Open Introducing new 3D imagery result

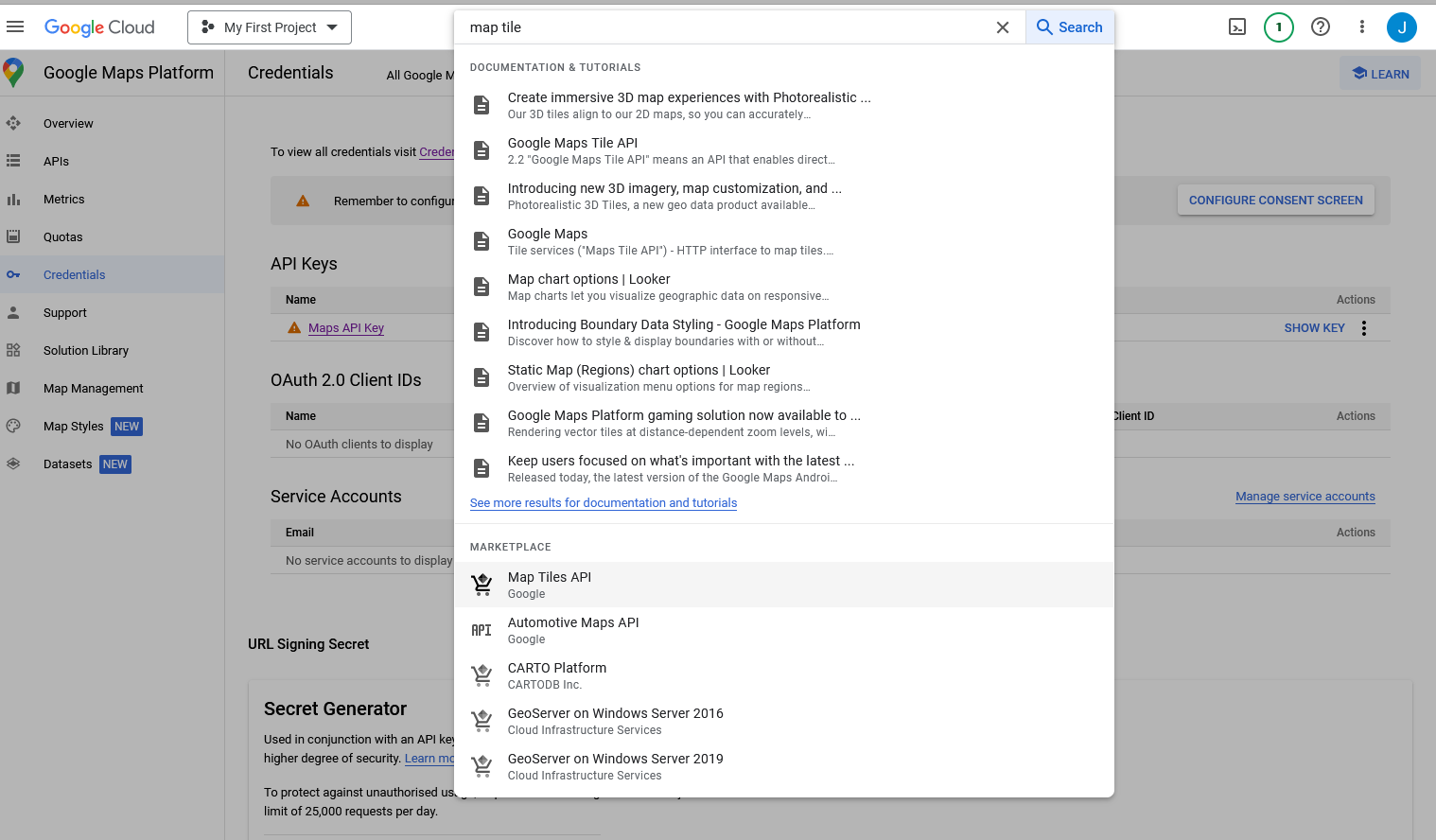(784, 196)
